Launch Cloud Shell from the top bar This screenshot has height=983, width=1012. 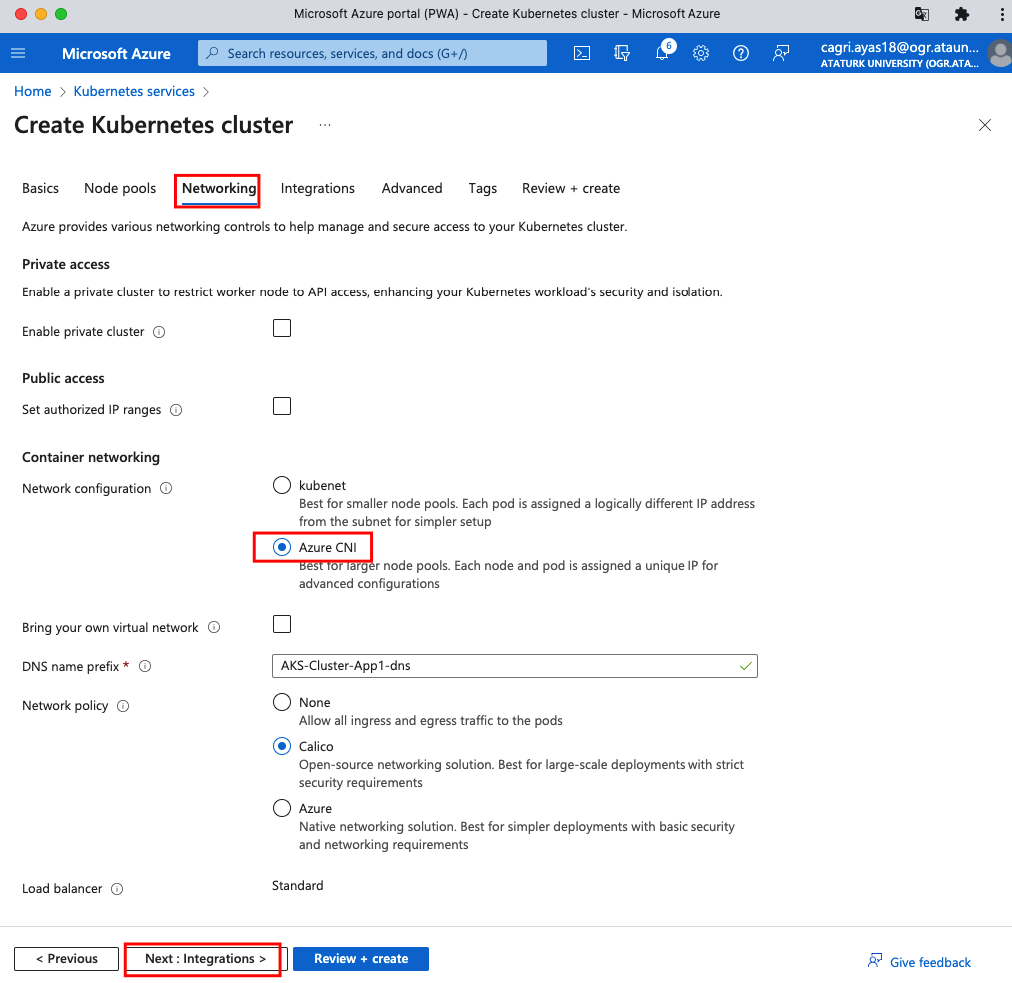tap(582, 53)
